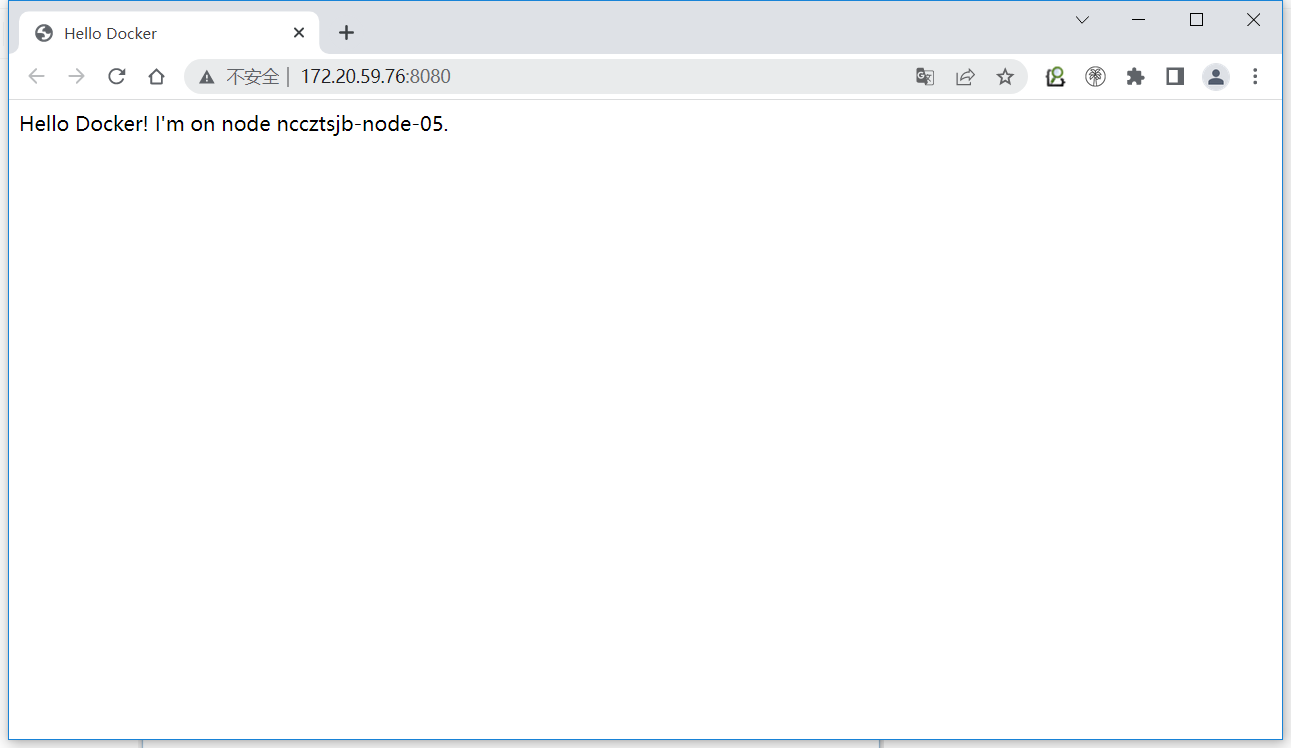The width and height of the screenshot is (1291, 748).
Task: Click the round palm tree extension icon
Action: pyautogui.click(x=1095, y=77)
